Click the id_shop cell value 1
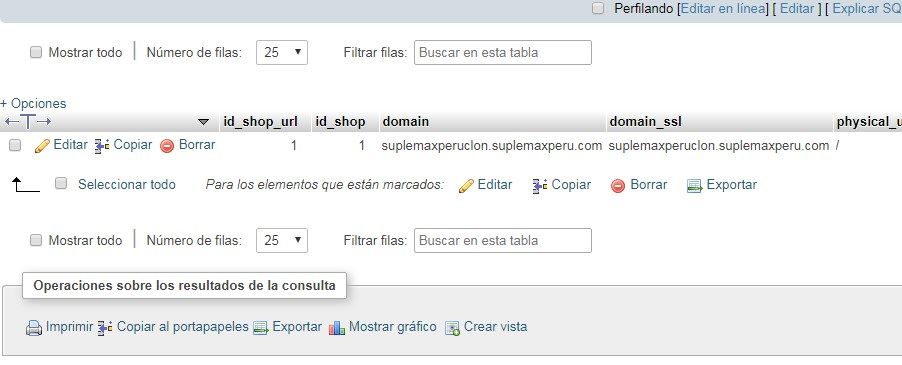The image size is (902, 365). click(x=362, y=146)
